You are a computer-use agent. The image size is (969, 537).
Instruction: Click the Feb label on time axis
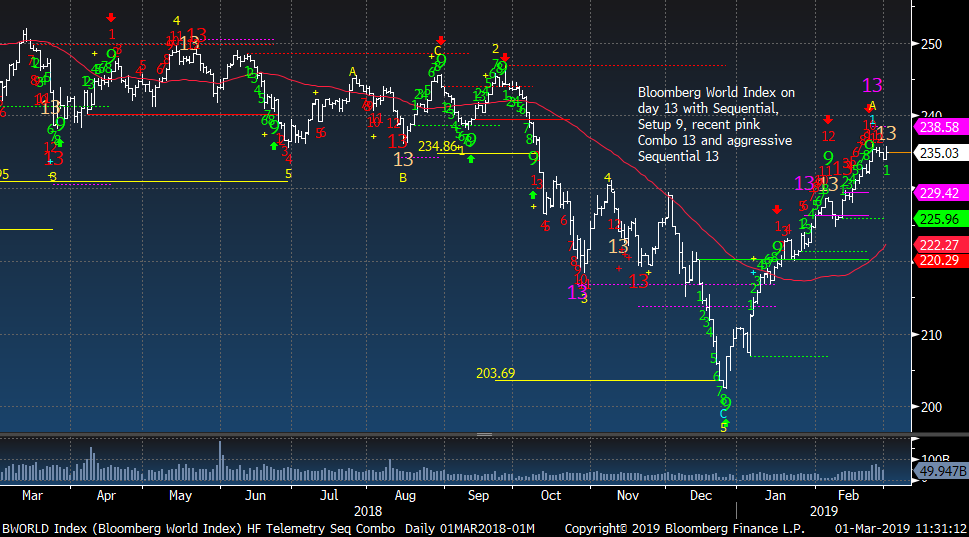tap(848, 496)
